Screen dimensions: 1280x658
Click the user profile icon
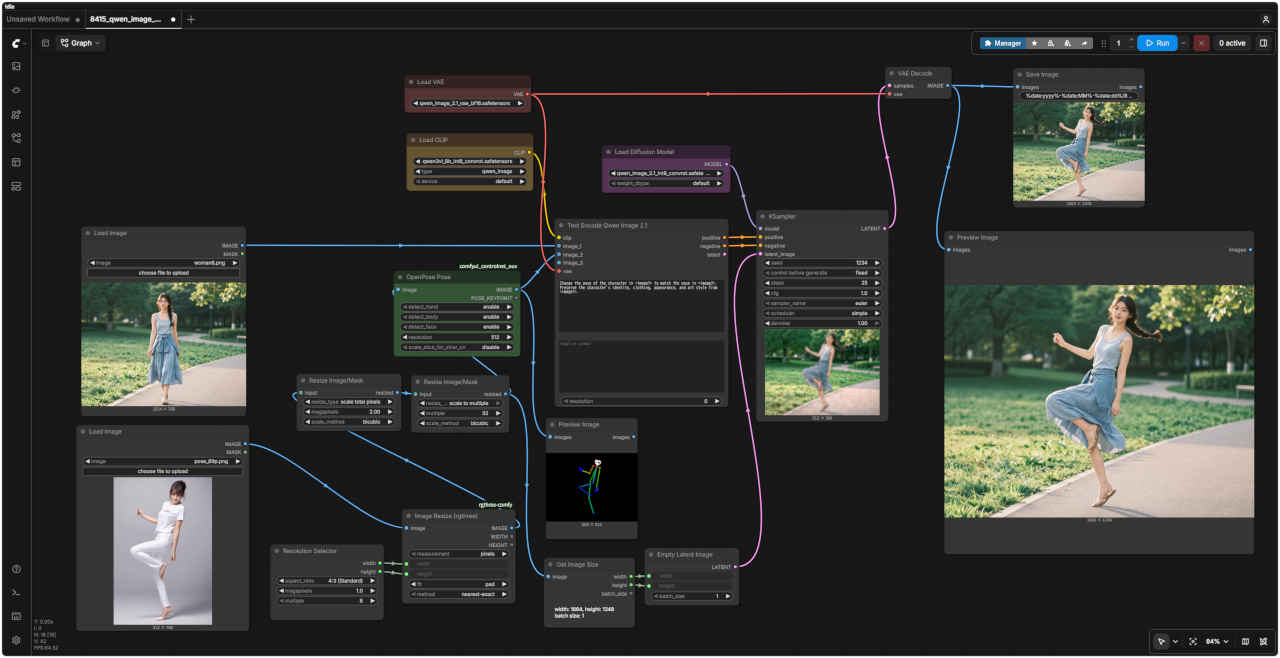(x=1266, y=19)
